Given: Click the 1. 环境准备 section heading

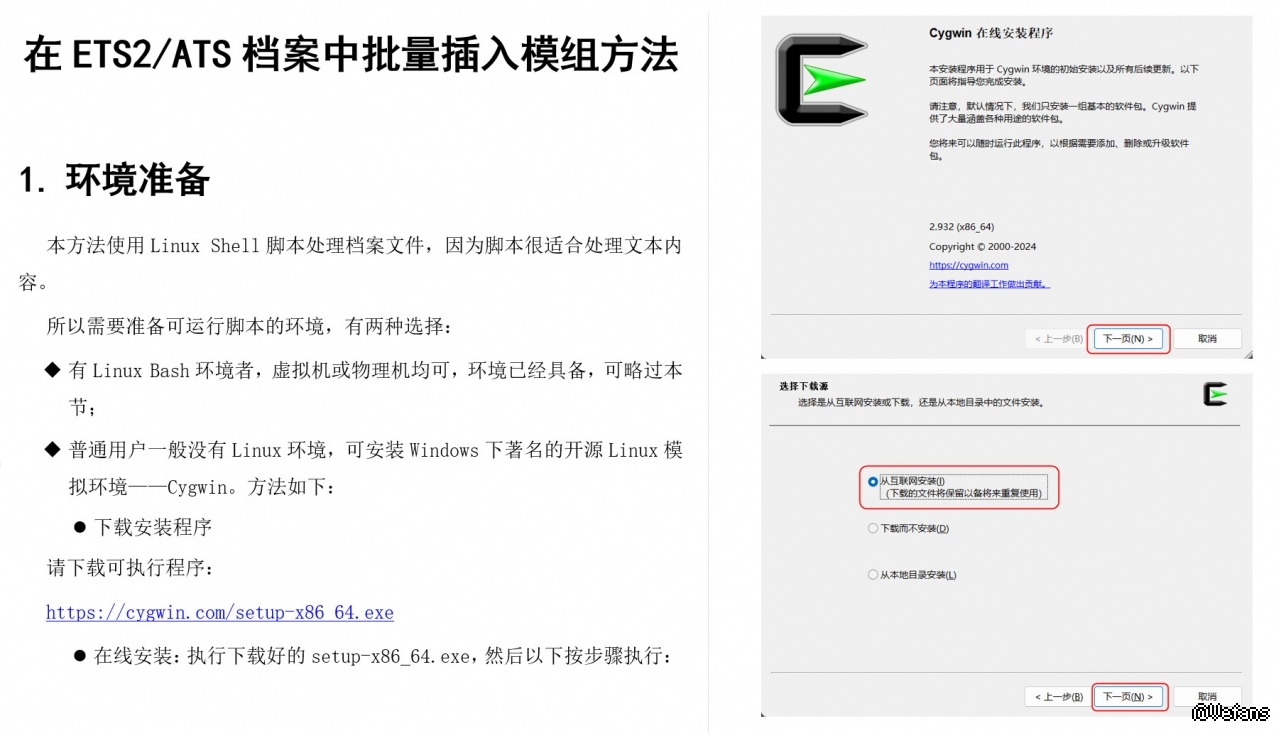Looking at the screenshot, I should [x=115, y=179].
